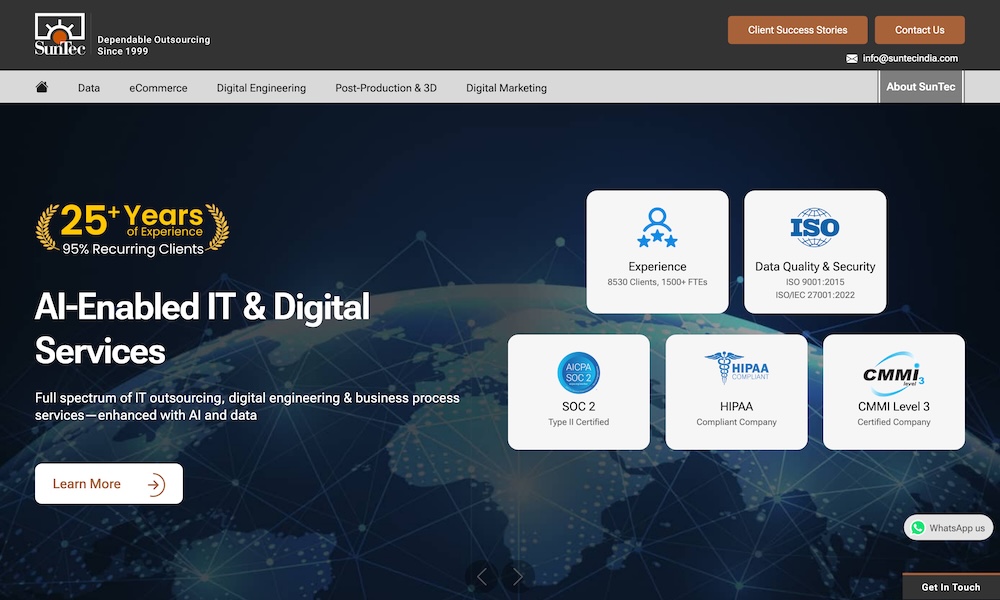Click the 25+ Years laurel badge
Viewport: 1000px width, 600px height.
tap(133, 230)
